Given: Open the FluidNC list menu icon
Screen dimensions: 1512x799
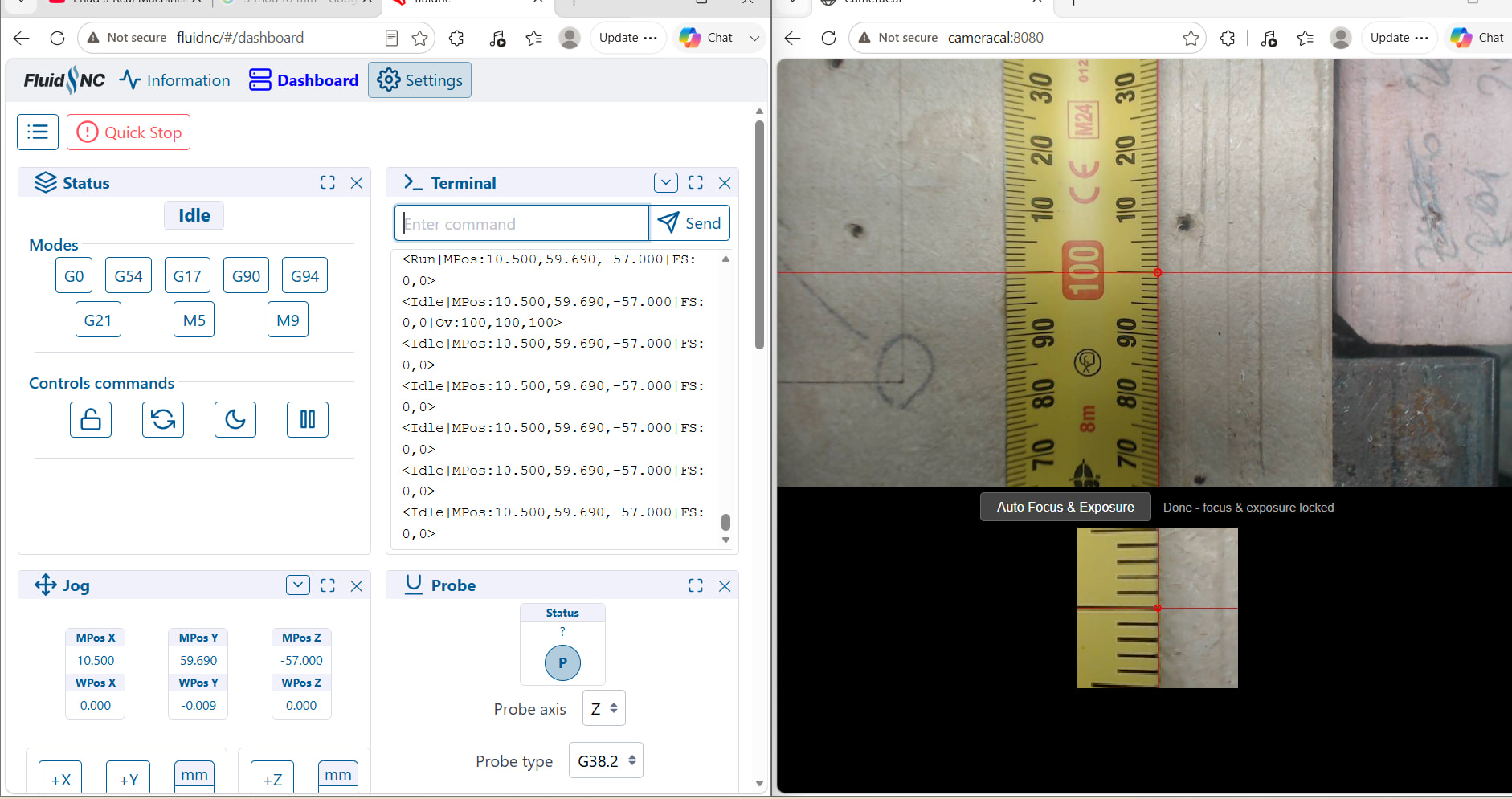Looking at the screenshot, I should 38,132.
